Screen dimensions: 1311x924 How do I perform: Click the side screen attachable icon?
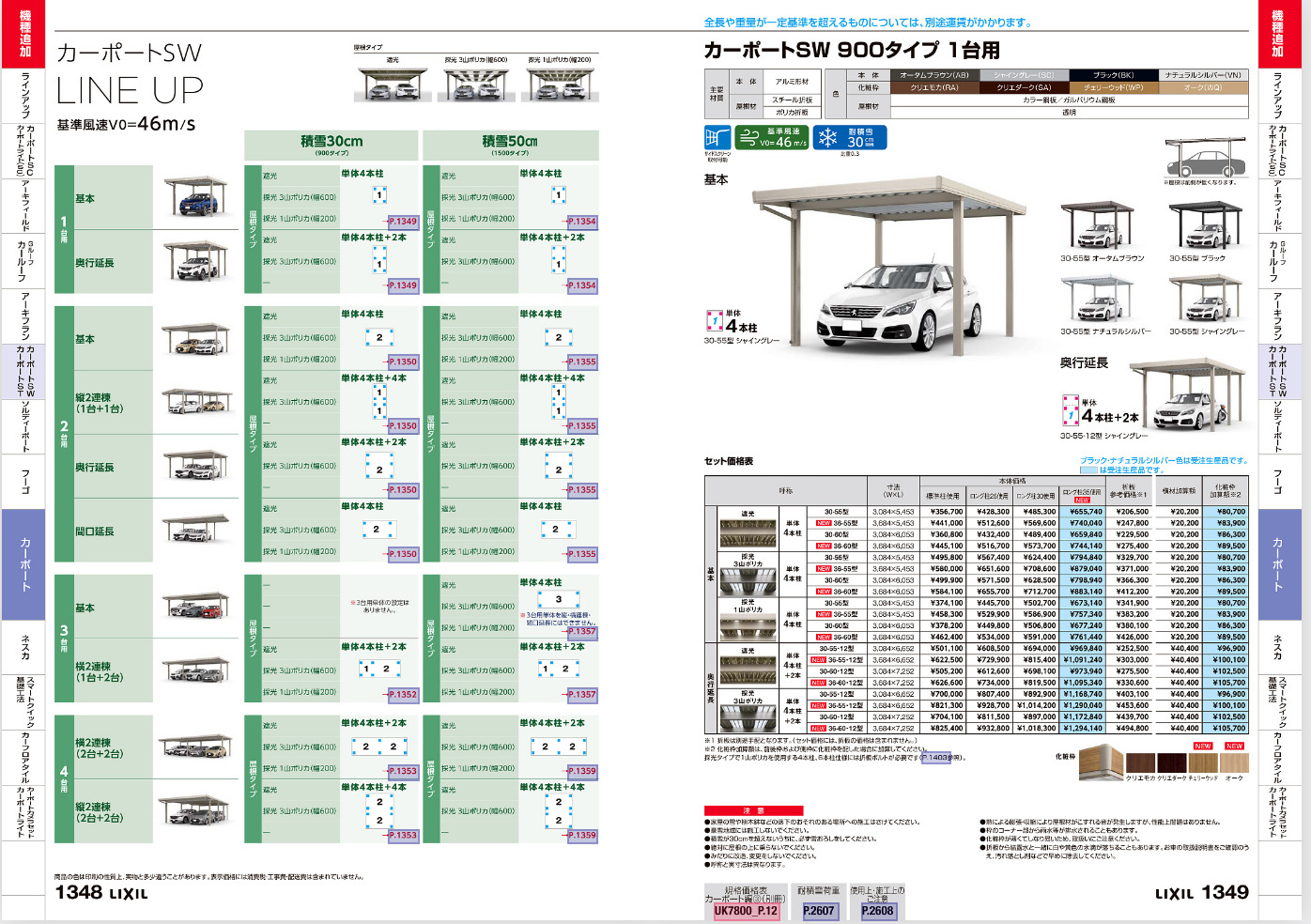coord(717,137)
